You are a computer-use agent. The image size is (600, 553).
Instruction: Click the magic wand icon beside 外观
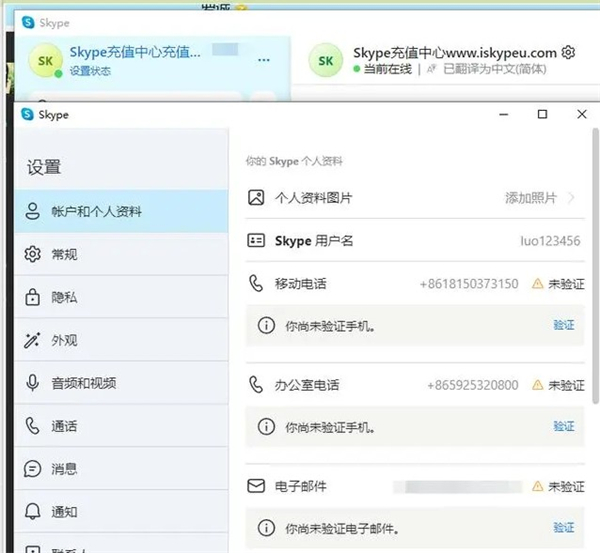(32, 340)
